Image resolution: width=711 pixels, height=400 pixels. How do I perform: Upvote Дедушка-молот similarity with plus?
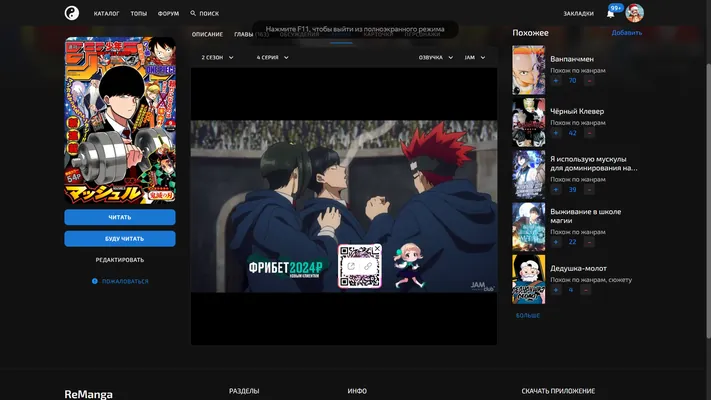556,290
